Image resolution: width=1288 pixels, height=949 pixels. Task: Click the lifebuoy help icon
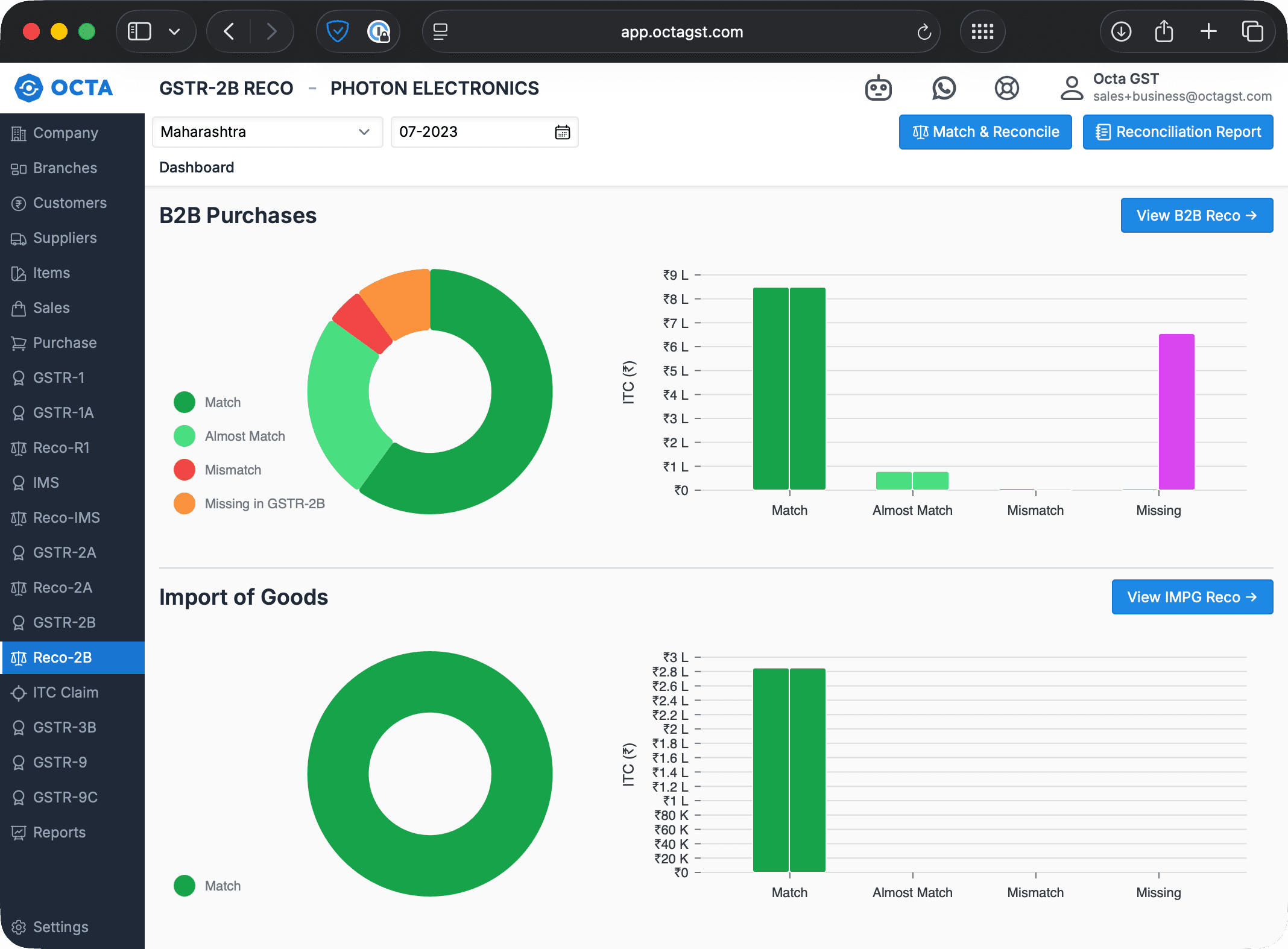click(1006, 89)
